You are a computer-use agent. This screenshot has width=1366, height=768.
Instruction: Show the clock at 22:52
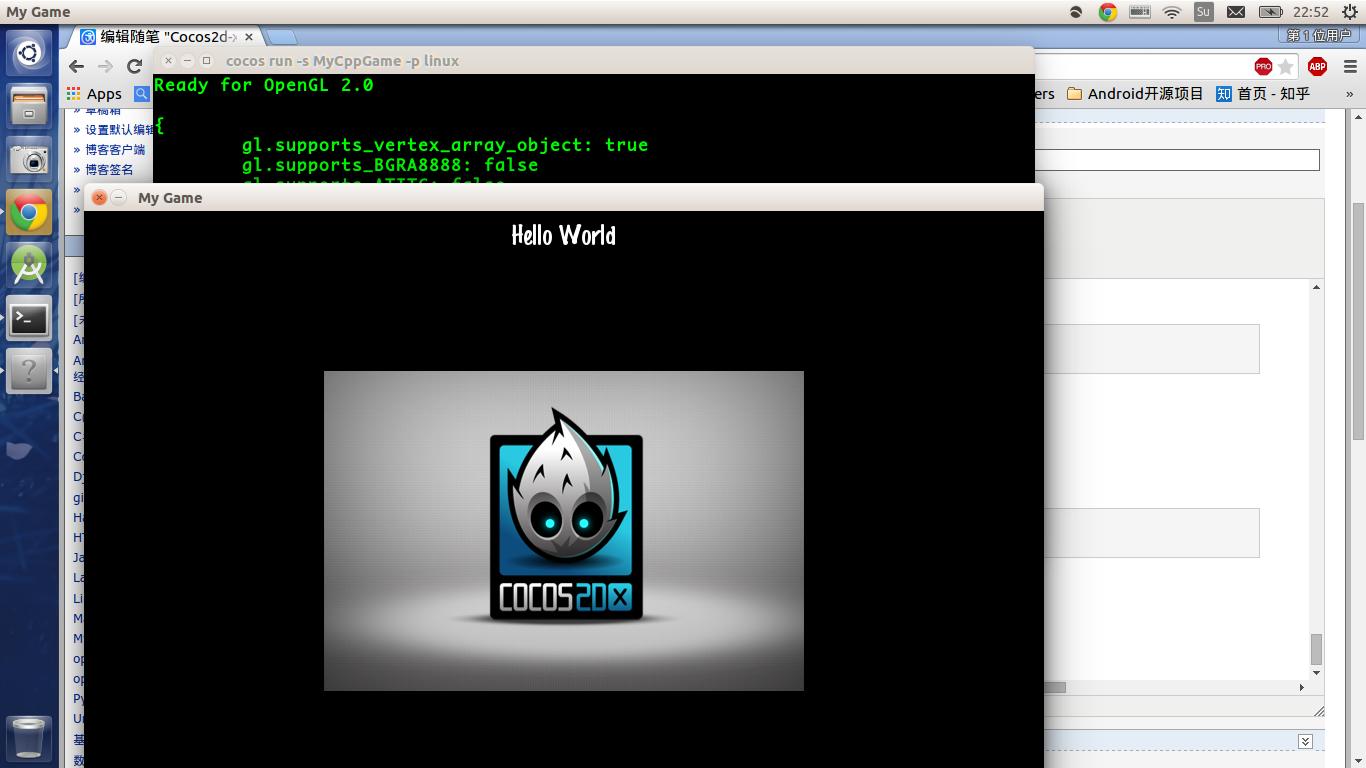click(x=1310, y=12)
